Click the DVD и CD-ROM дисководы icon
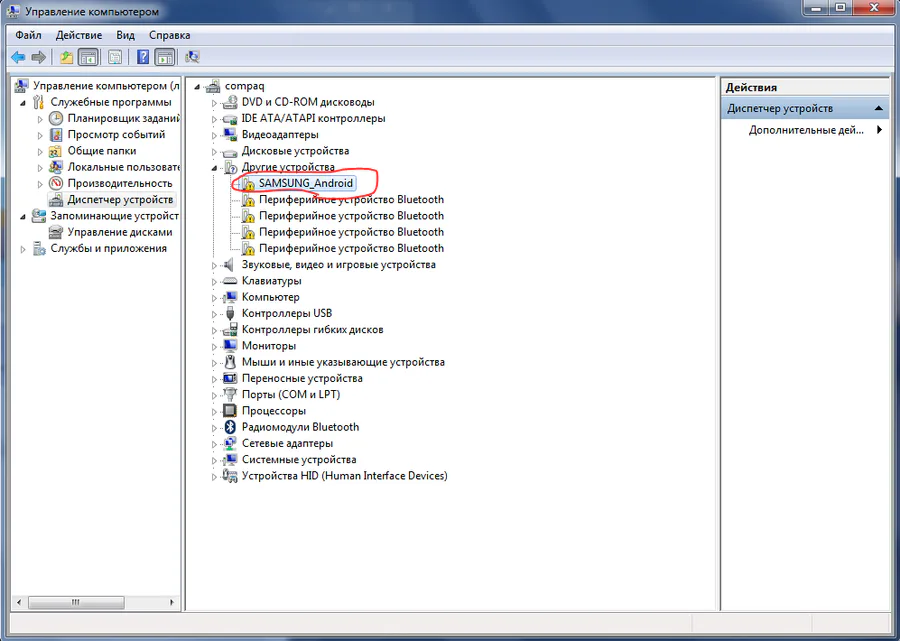900x641 pixels. pyautogui.click(x=230, y=102)
